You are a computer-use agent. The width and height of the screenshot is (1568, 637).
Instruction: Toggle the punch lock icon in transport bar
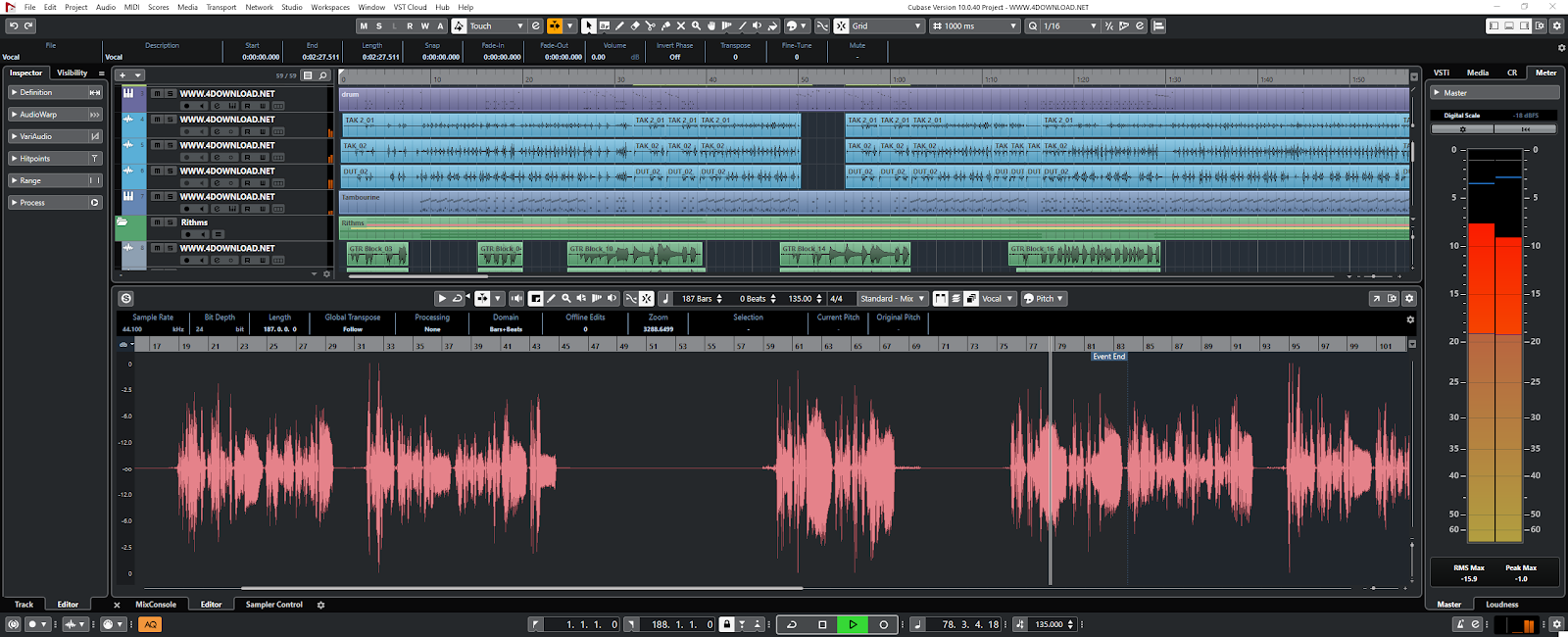pos(726,624)
